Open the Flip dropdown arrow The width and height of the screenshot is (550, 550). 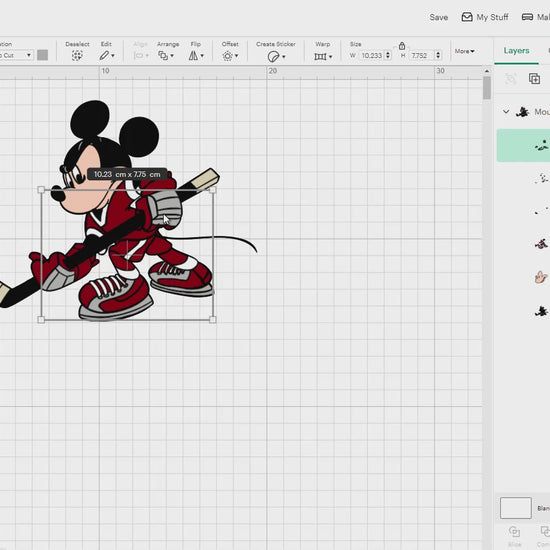202,56
